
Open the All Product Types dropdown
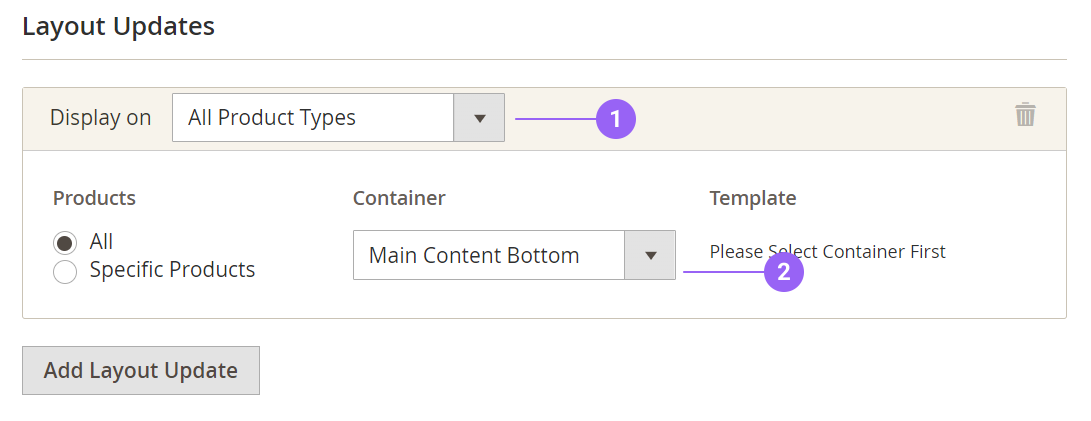[313, 118]
